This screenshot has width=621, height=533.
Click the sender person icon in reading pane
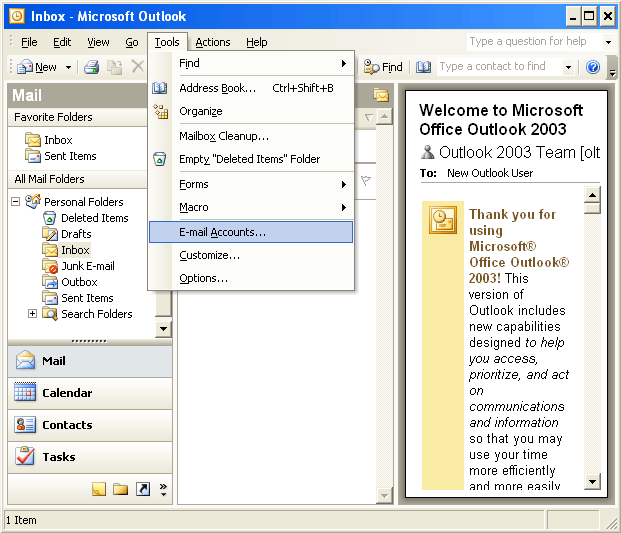427,152
